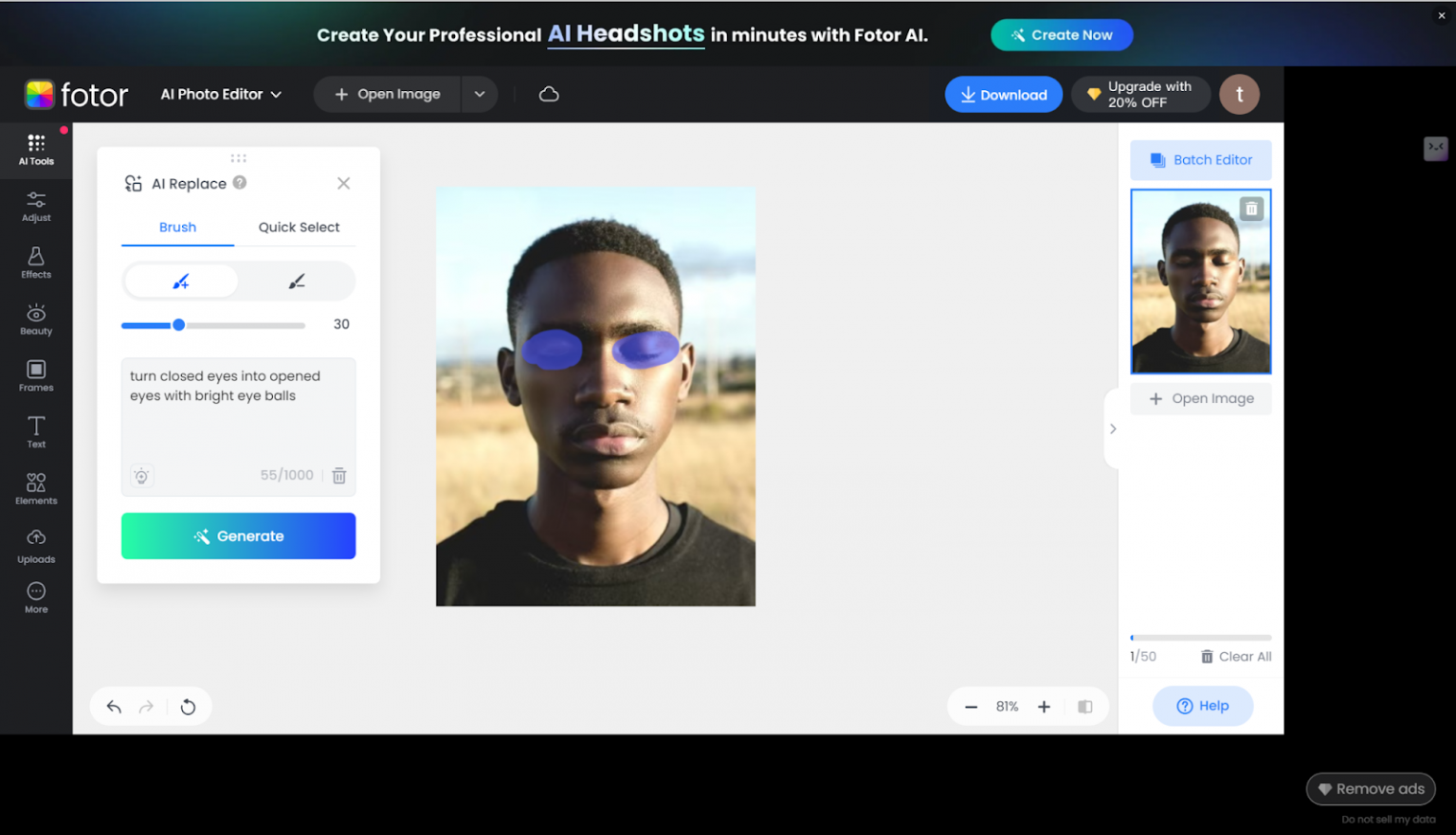Image resolution: width=1456 pixels, height=835 pixels.
Task: Zoom in with the plus icon
Action: [1044, 707]
